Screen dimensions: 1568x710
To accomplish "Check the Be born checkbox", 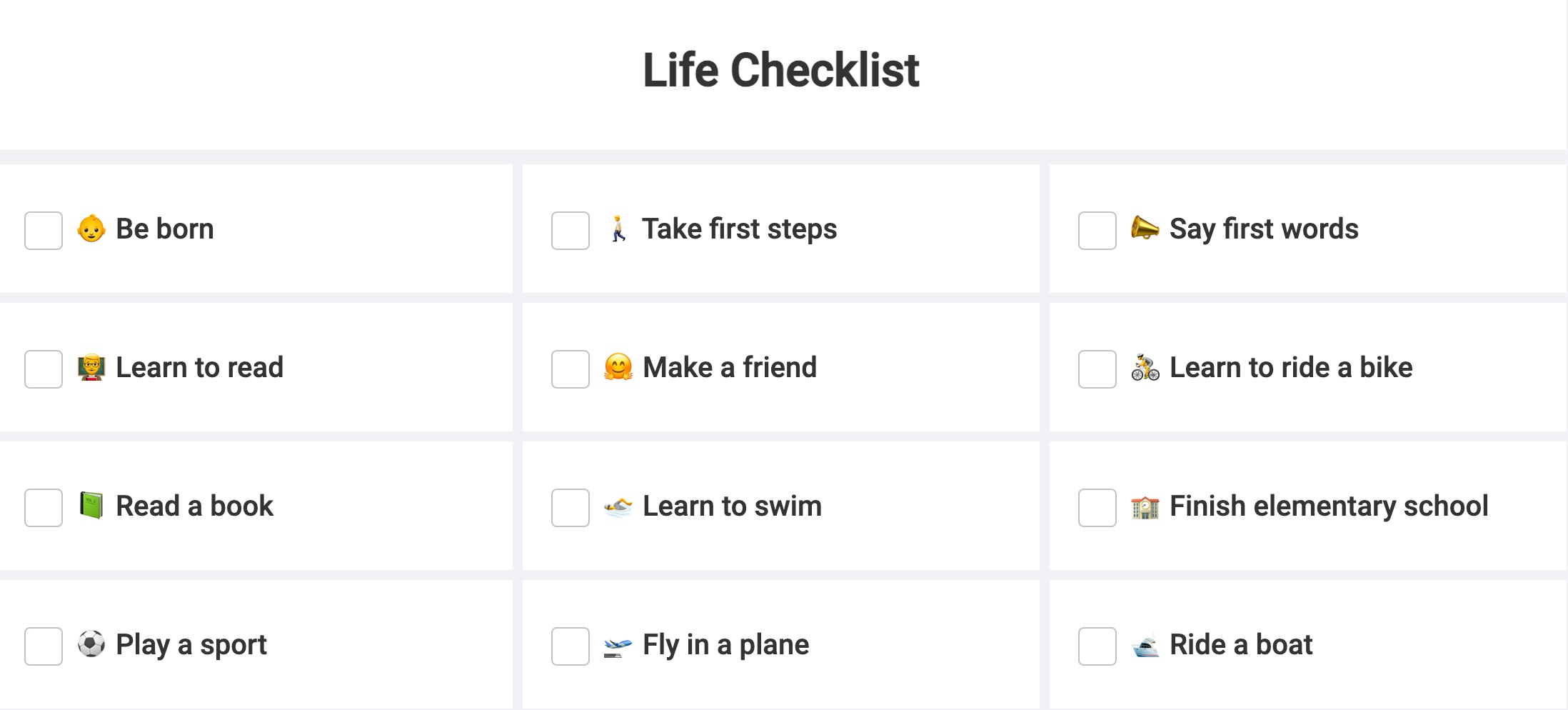I will 44,231.
